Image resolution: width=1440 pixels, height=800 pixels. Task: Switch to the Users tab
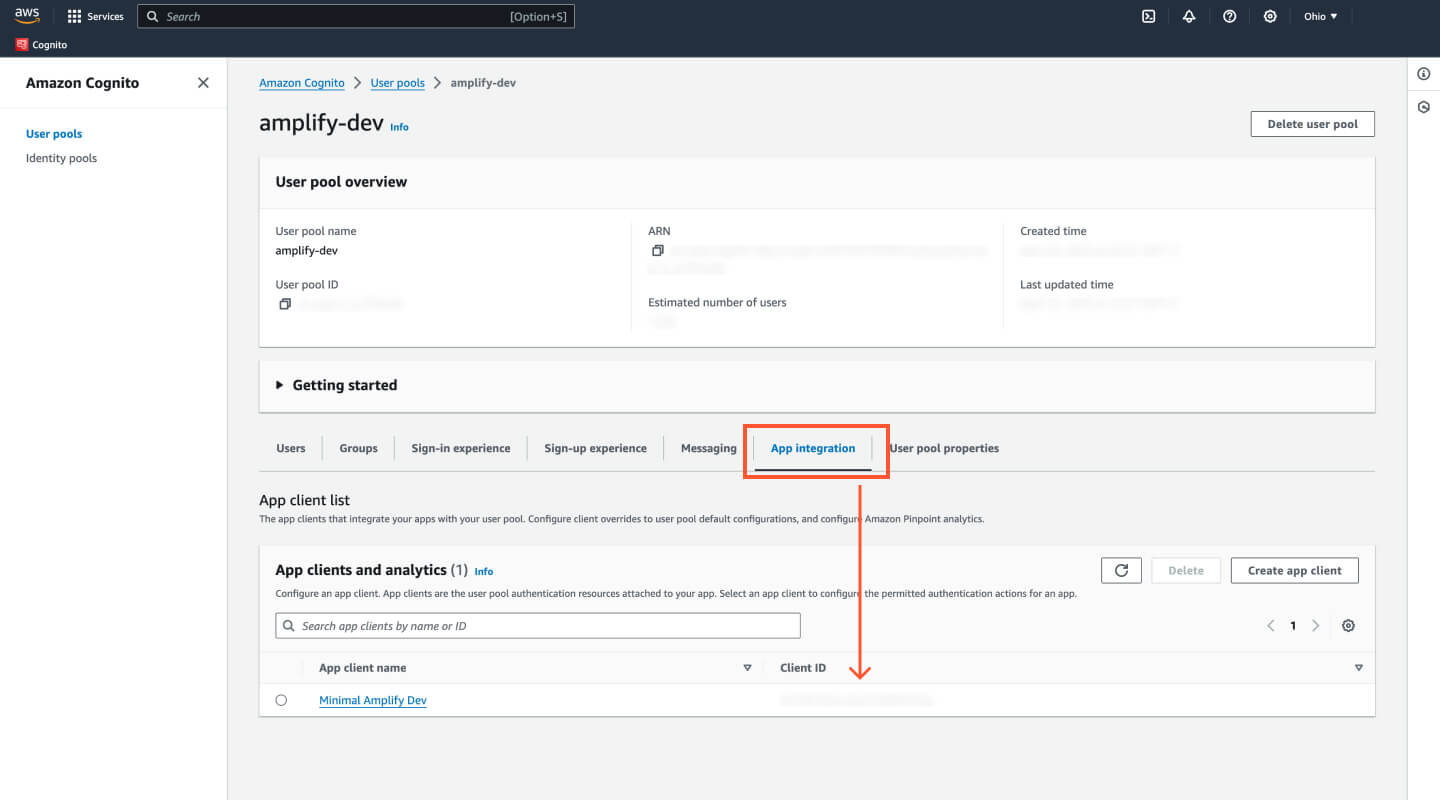[291, 448]
